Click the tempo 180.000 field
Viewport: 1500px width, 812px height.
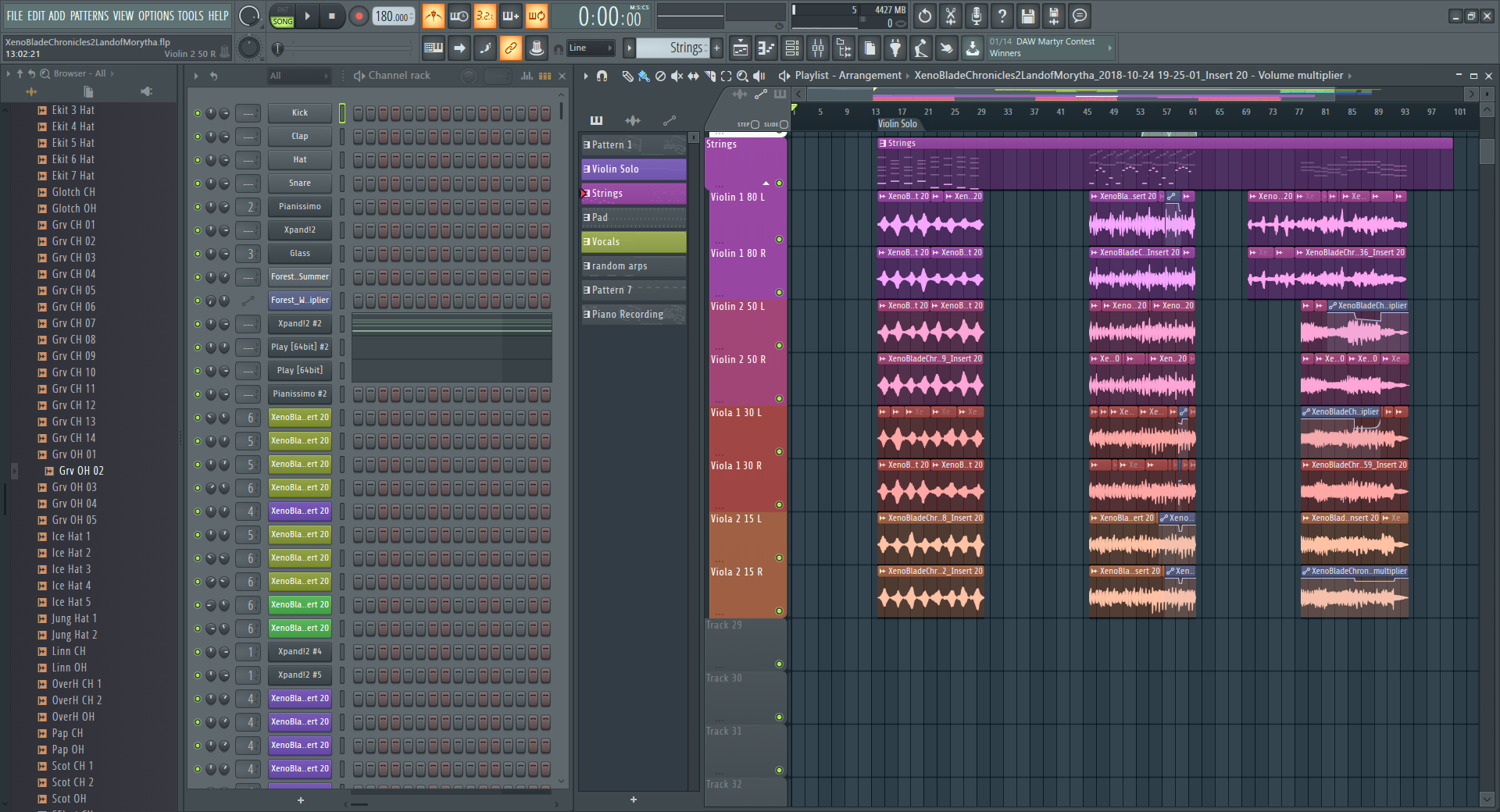pos(393,16)
